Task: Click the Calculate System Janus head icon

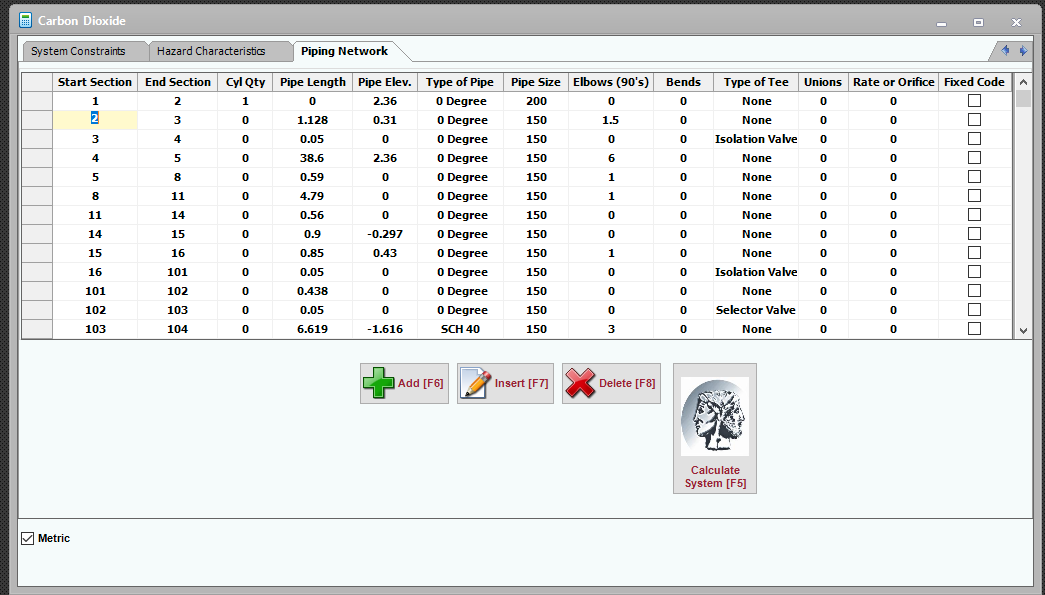Action: pyautogui.click(x=714, y=417)
